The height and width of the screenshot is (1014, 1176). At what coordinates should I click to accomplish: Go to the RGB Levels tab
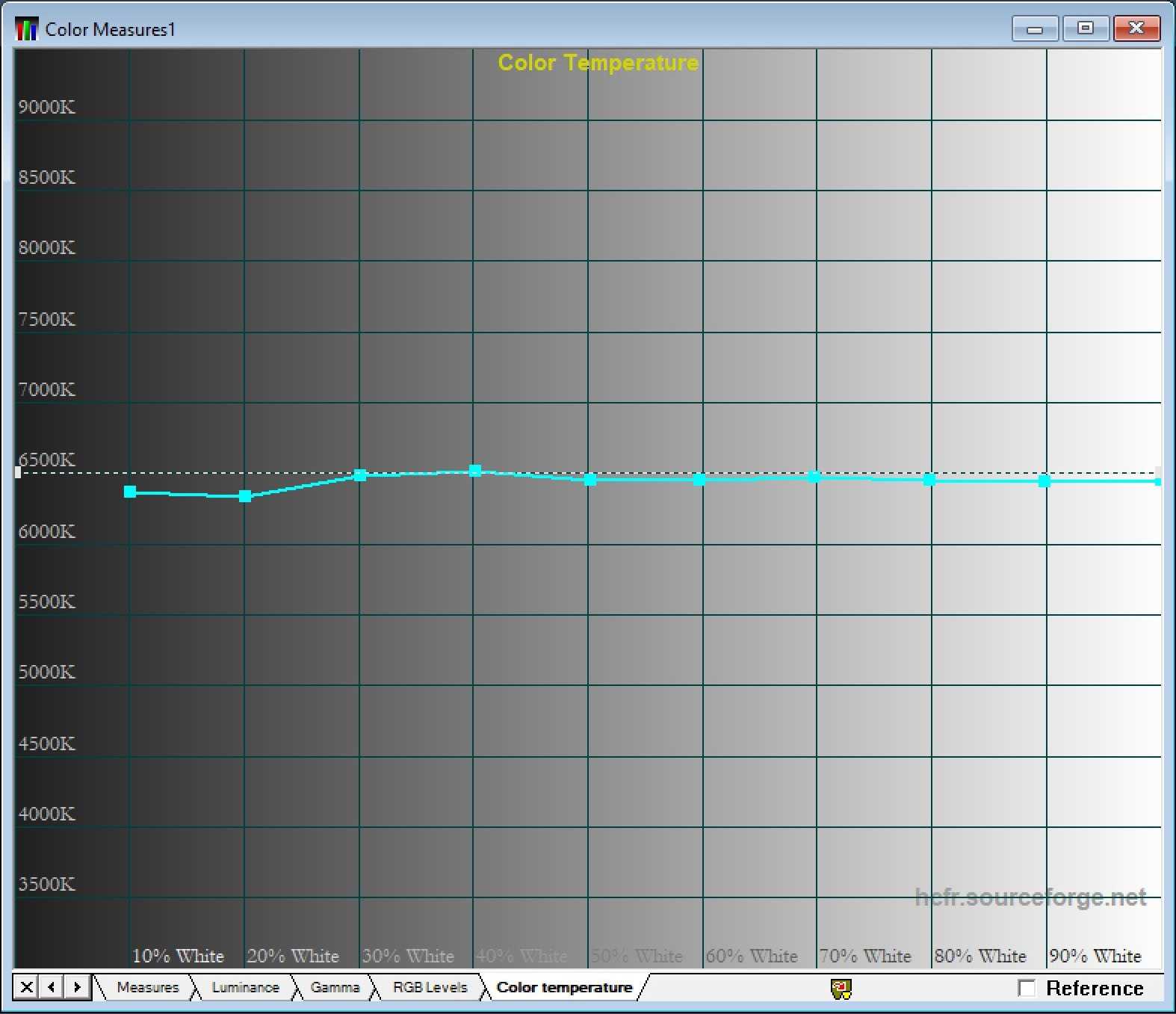430,987
